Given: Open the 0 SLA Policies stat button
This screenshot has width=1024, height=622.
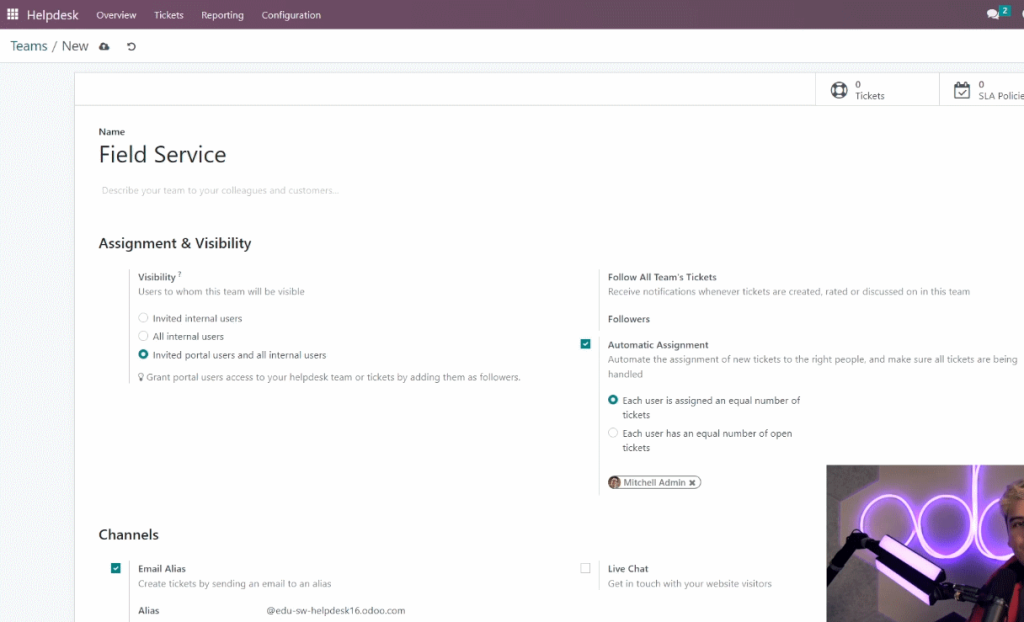Looking at the screenshot, I should tap(982, 90).
